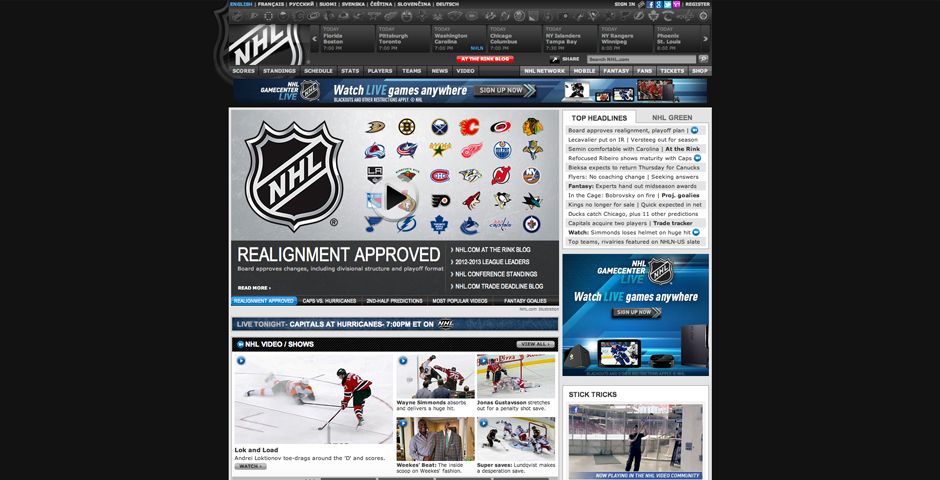
Task: Open the NHL Network menu item
Action: pos(544,71)
